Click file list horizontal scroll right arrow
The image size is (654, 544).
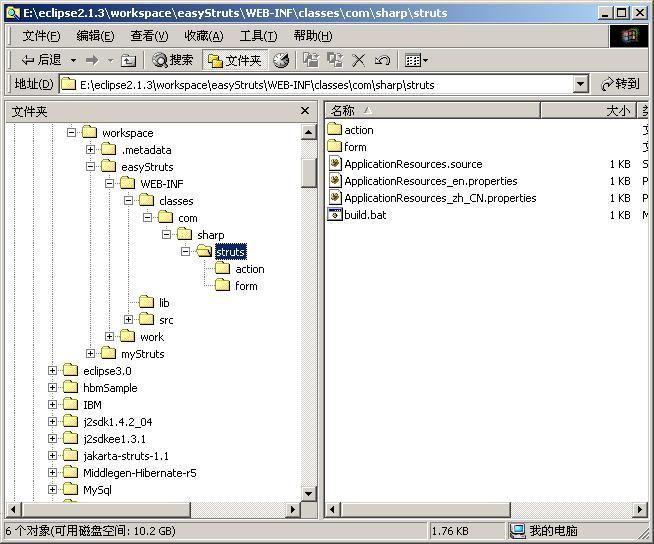click(x=640, y=509)
